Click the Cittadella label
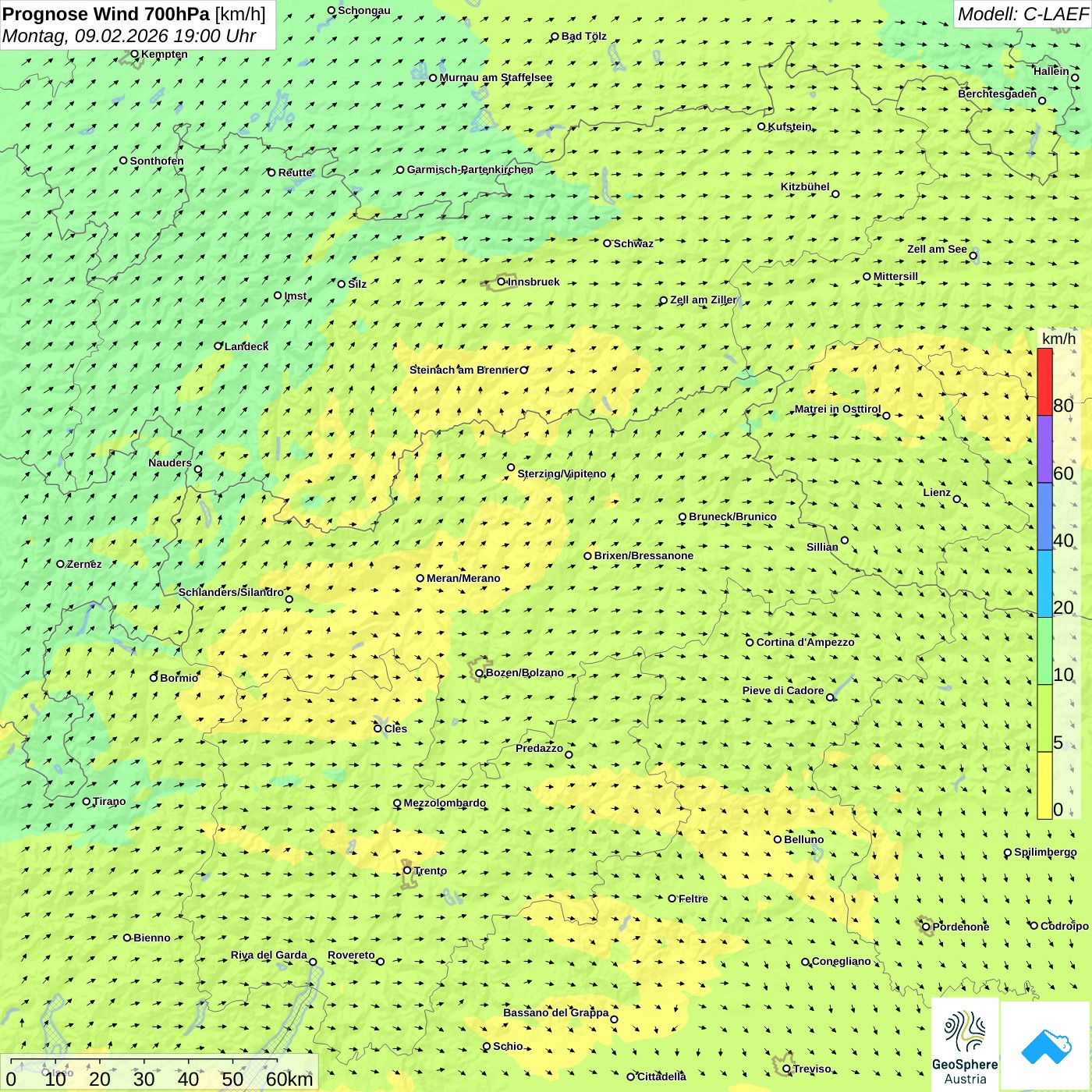The image size is (1092, 1092). (661, 1076)
